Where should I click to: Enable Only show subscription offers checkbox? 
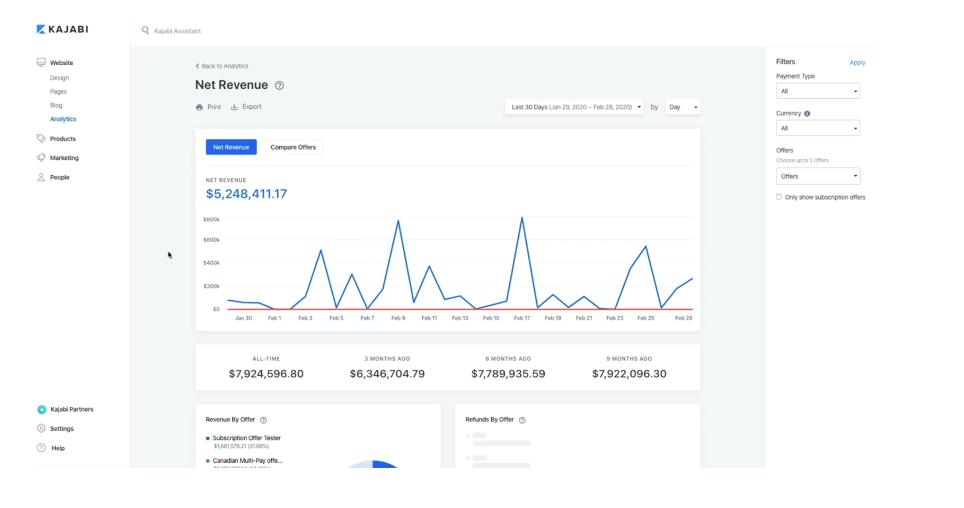coord(779,197)
